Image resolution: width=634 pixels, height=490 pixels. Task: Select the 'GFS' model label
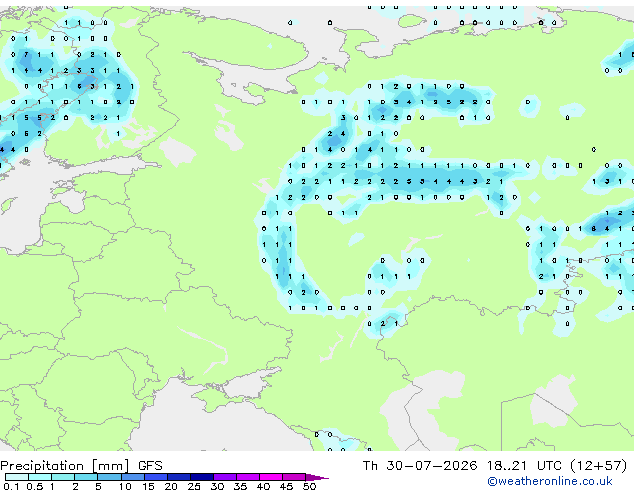tap(150, 466)
